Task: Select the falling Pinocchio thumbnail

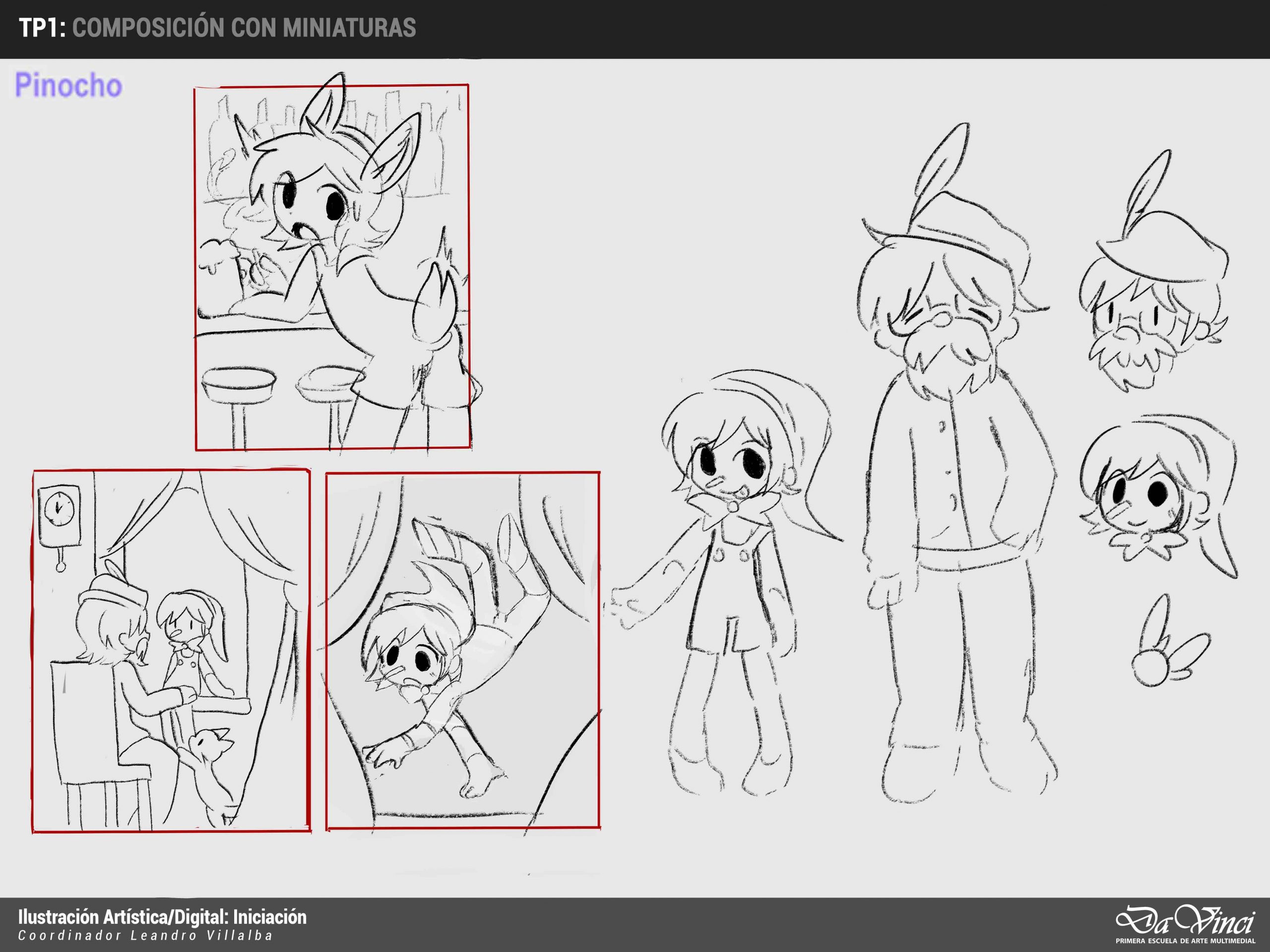Action: pos(463,650)
